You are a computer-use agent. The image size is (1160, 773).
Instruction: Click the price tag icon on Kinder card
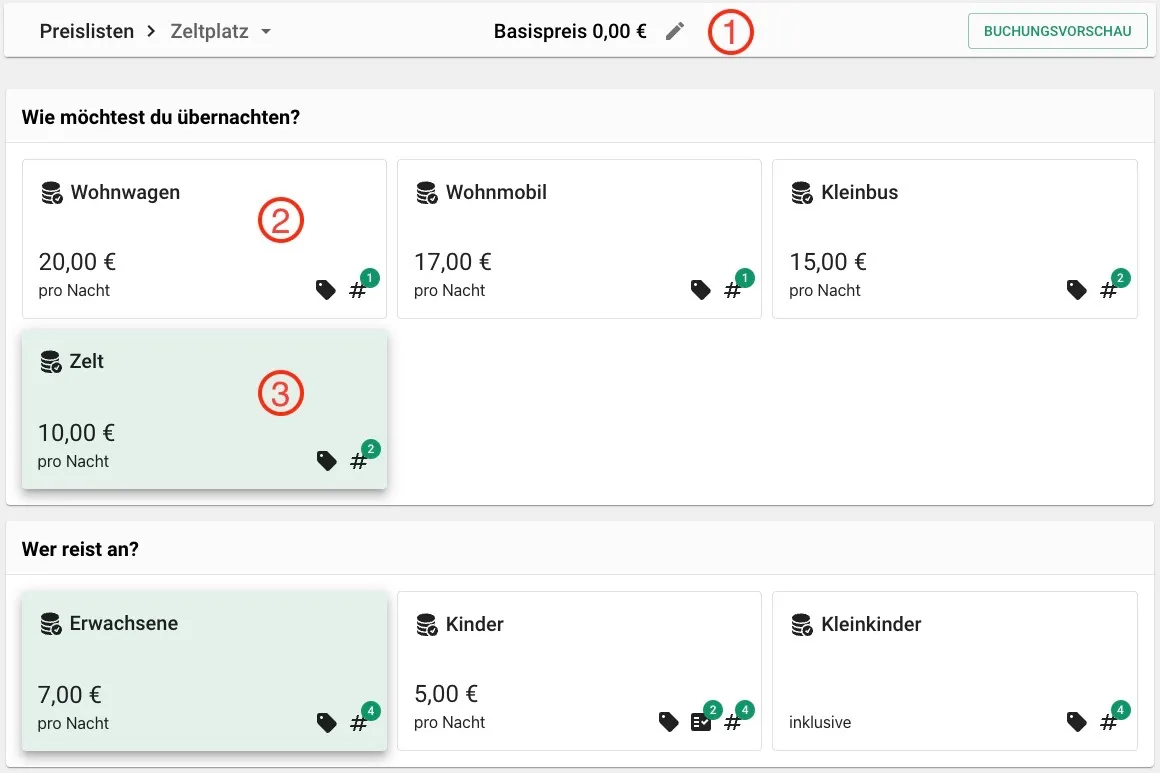tap(669, 722)
